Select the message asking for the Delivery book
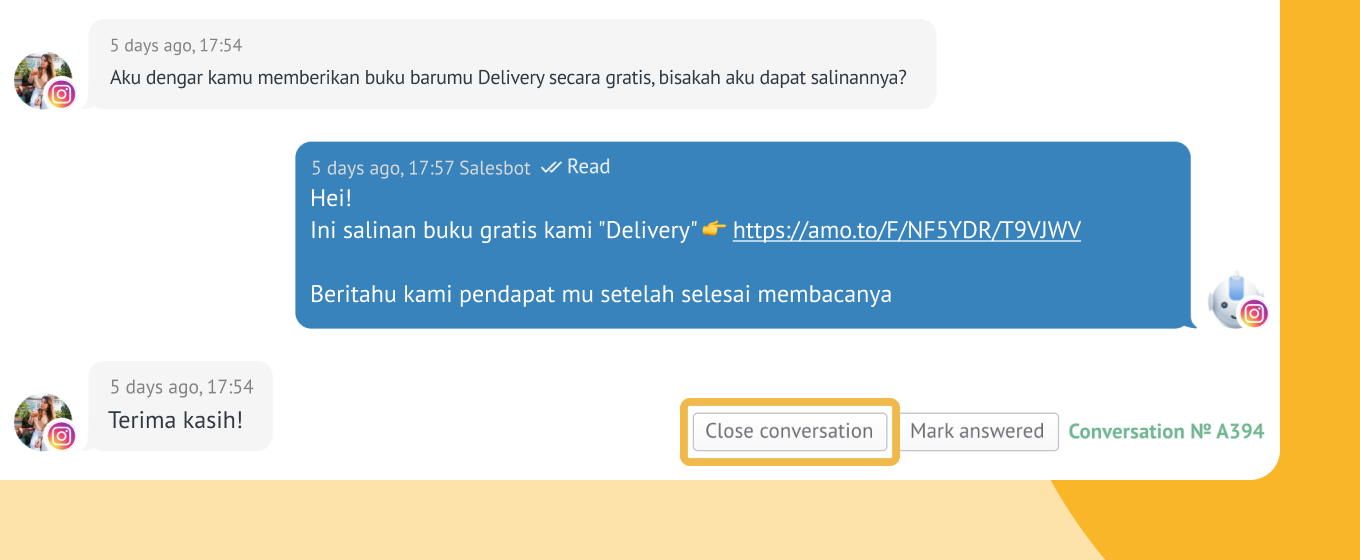The width and height of the screenshot is (1360, 560). [512, 64]
